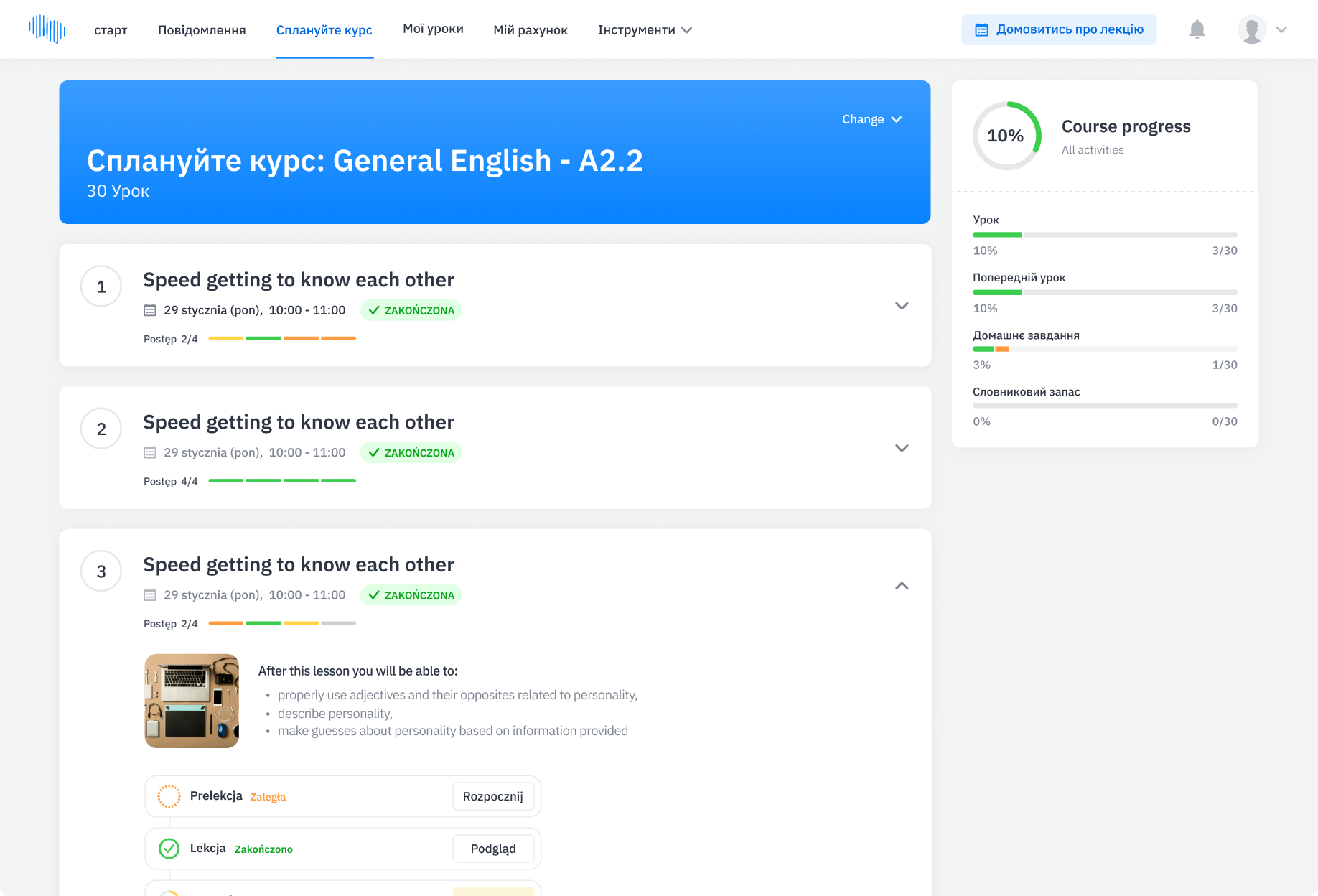Open the Change course dropdown
This screenshot has height=896, width=1318.
coord(871,119)
